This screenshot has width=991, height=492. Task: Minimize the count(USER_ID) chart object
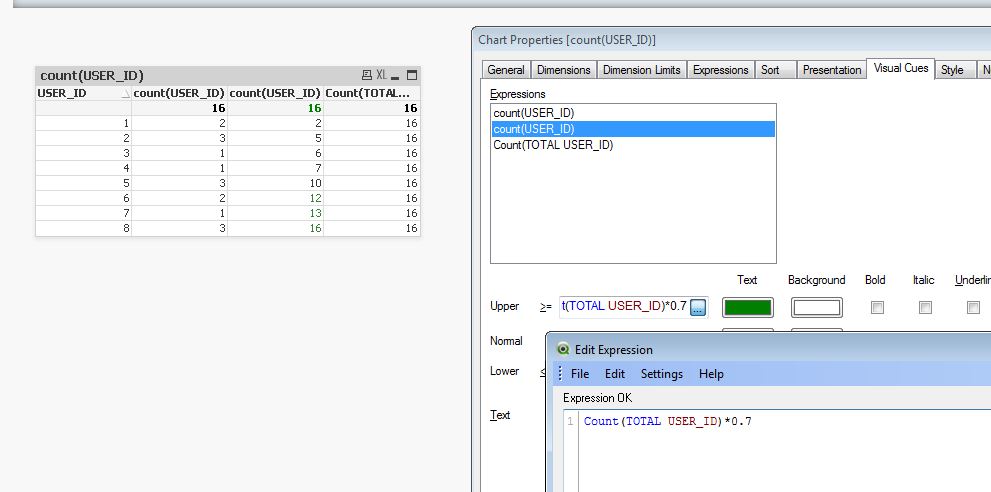397,76
